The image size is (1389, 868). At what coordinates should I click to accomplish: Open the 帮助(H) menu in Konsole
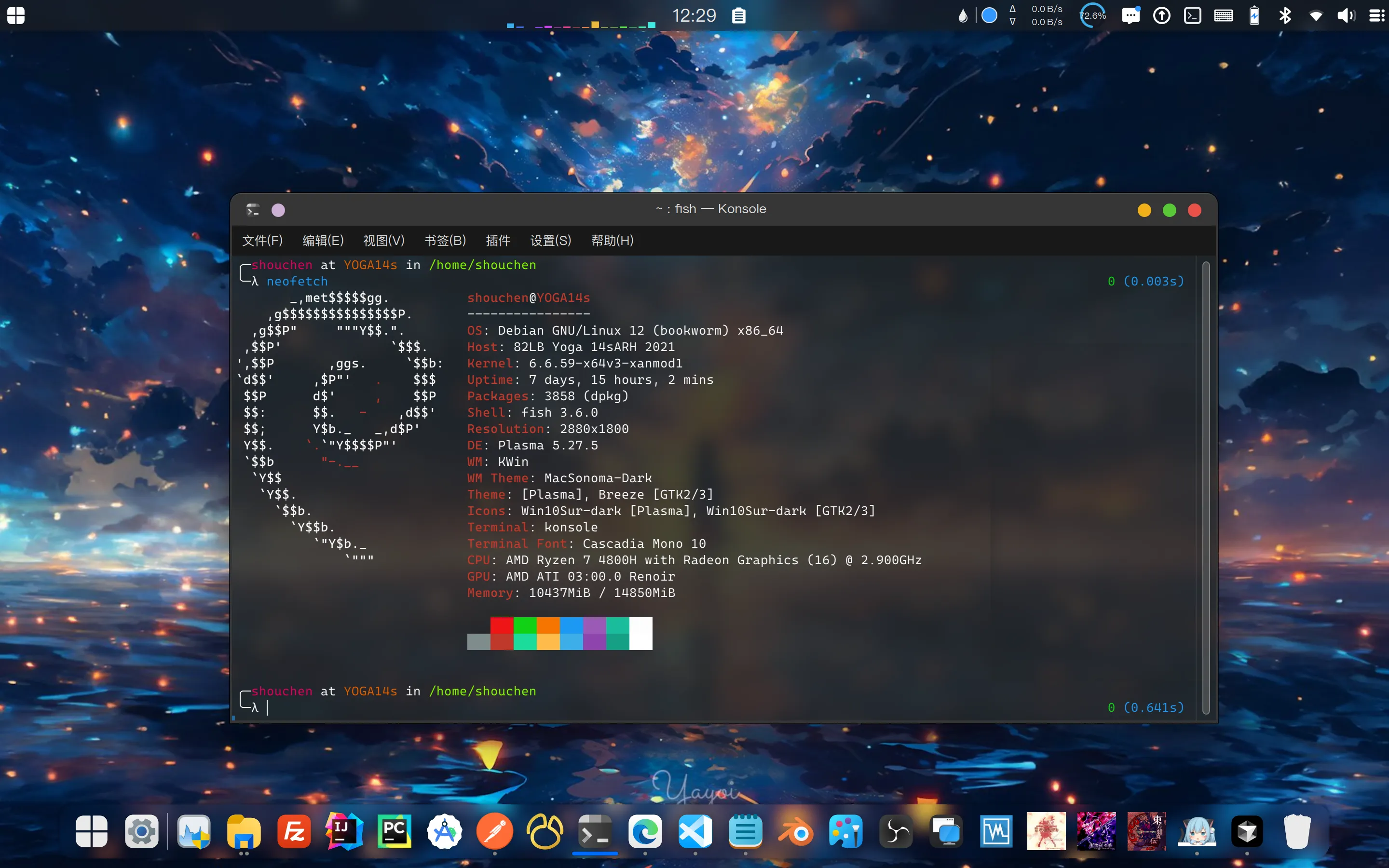point(613,241)
